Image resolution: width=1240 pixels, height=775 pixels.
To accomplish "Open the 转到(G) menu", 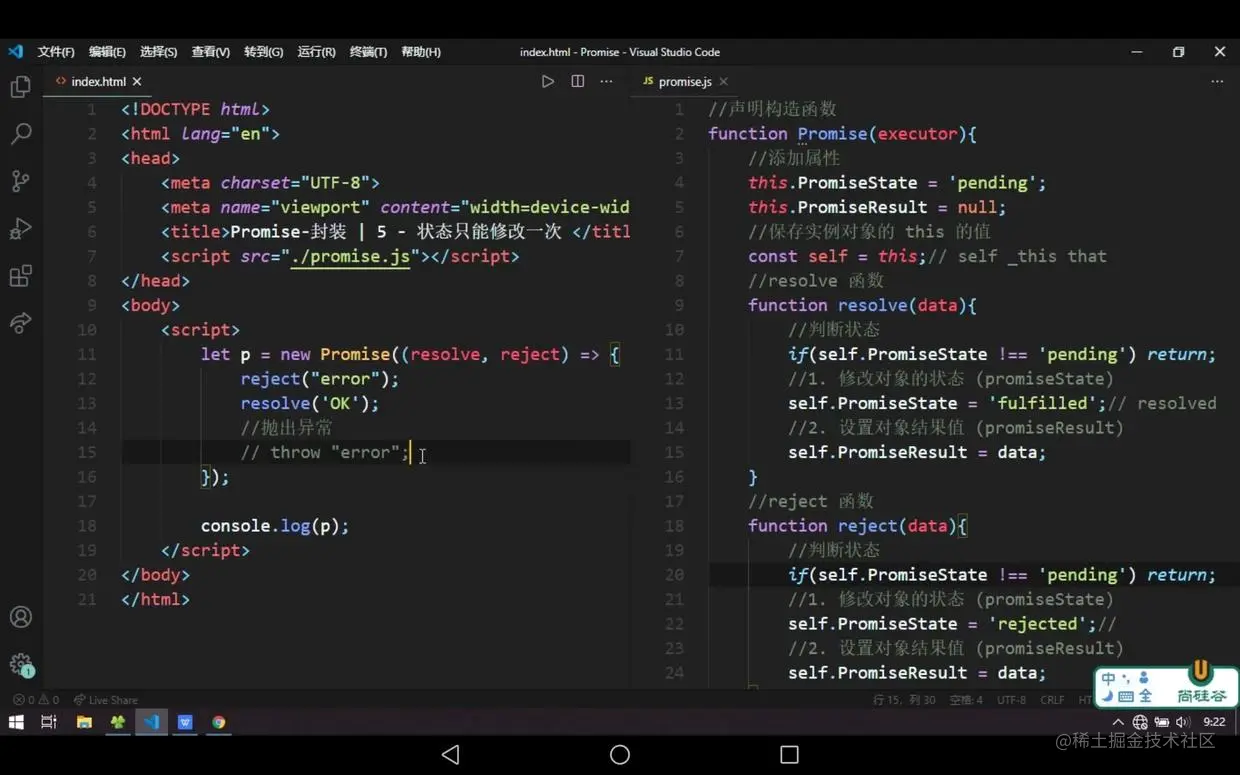I will 263,52.
